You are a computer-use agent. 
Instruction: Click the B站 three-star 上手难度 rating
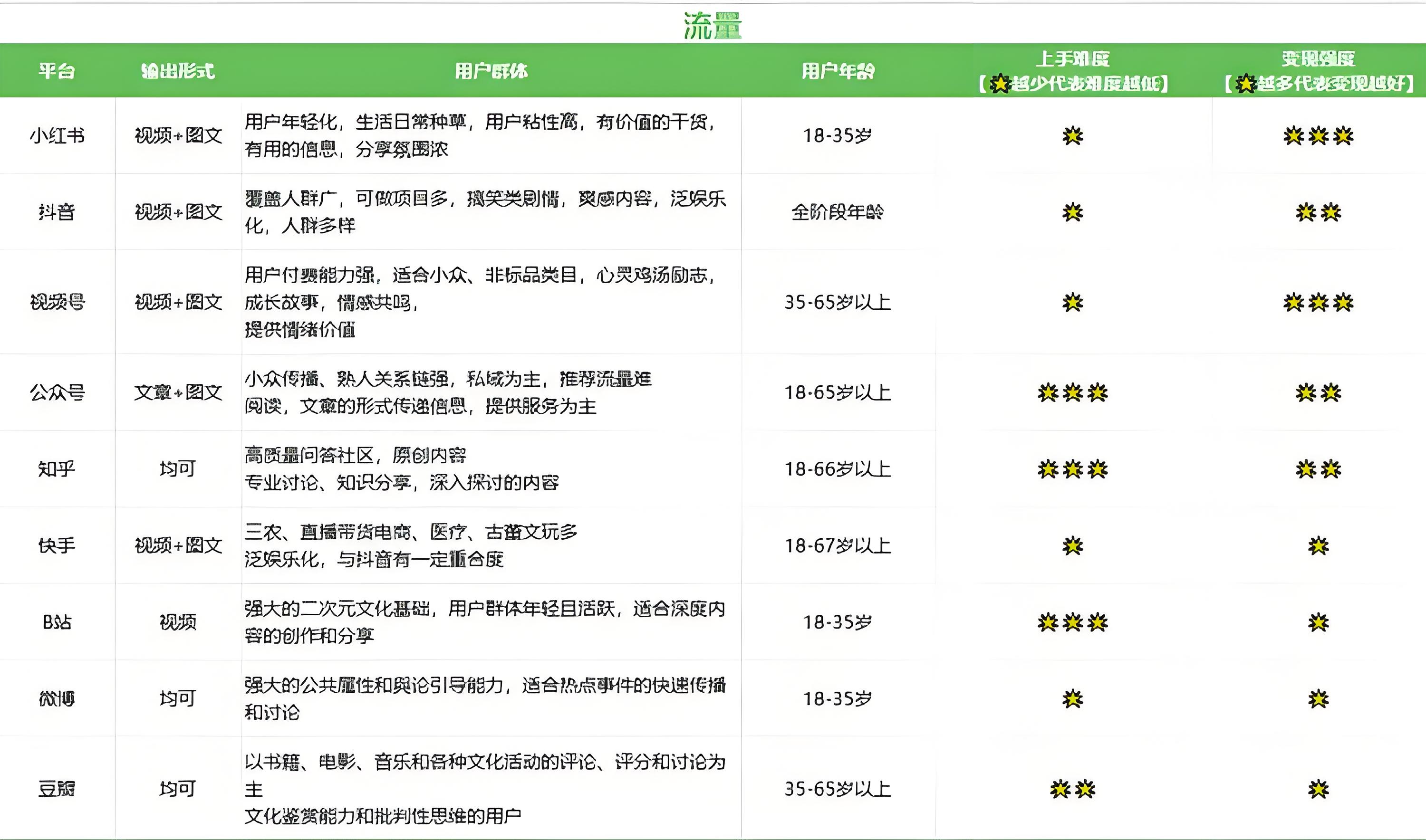coord(1073,623)
